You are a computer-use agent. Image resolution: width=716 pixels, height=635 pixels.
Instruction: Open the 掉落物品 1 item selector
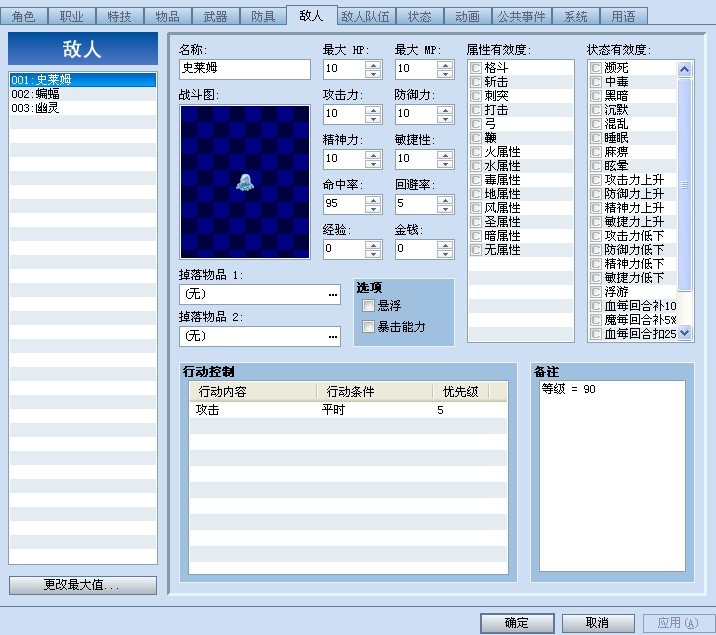point(333,294)
